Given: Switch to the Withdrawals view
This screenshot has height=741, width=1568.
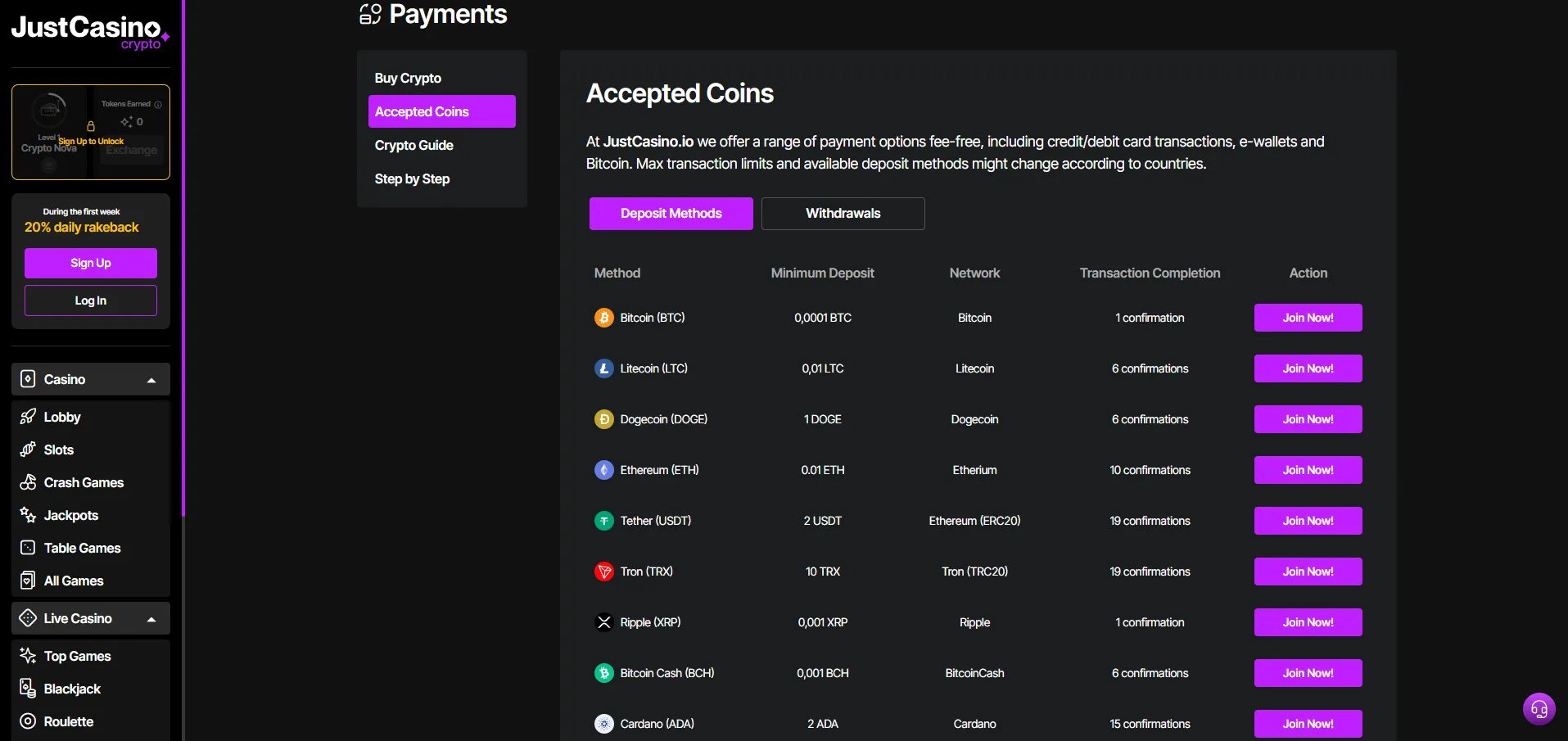Looking at the screenshot, I should pos(843,213).
